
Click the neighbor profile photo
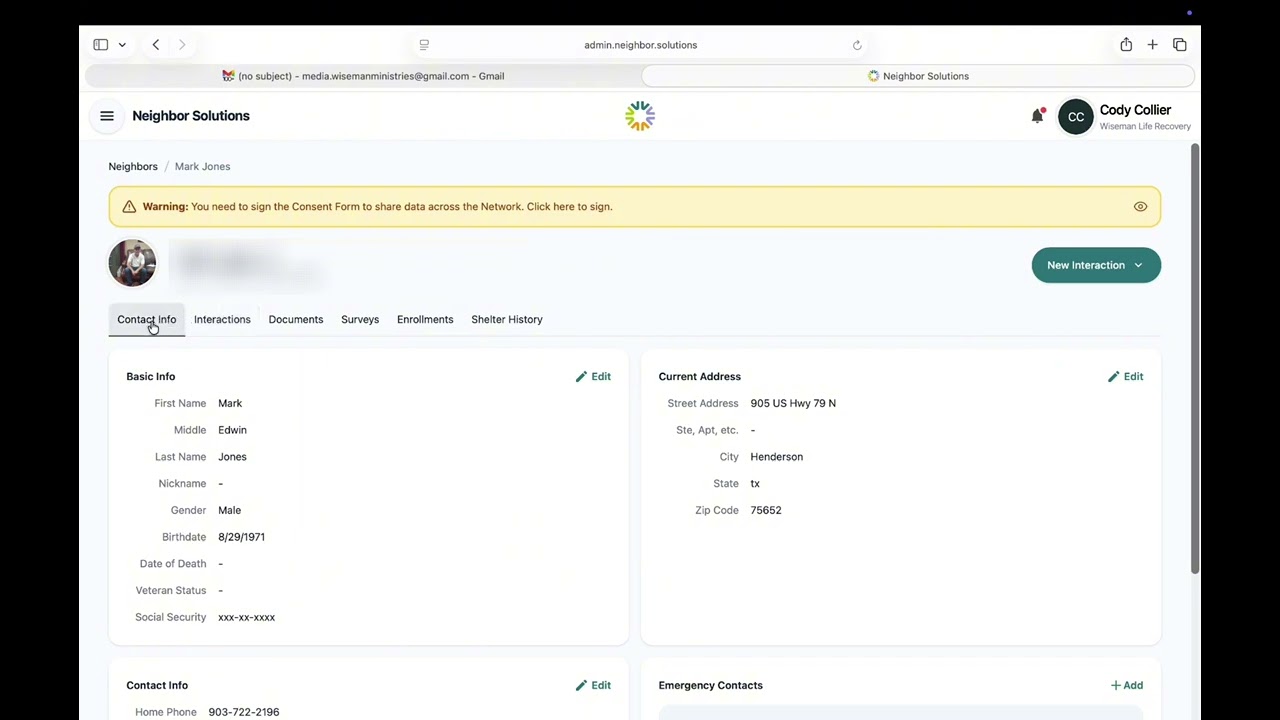(x=133, y=264)
